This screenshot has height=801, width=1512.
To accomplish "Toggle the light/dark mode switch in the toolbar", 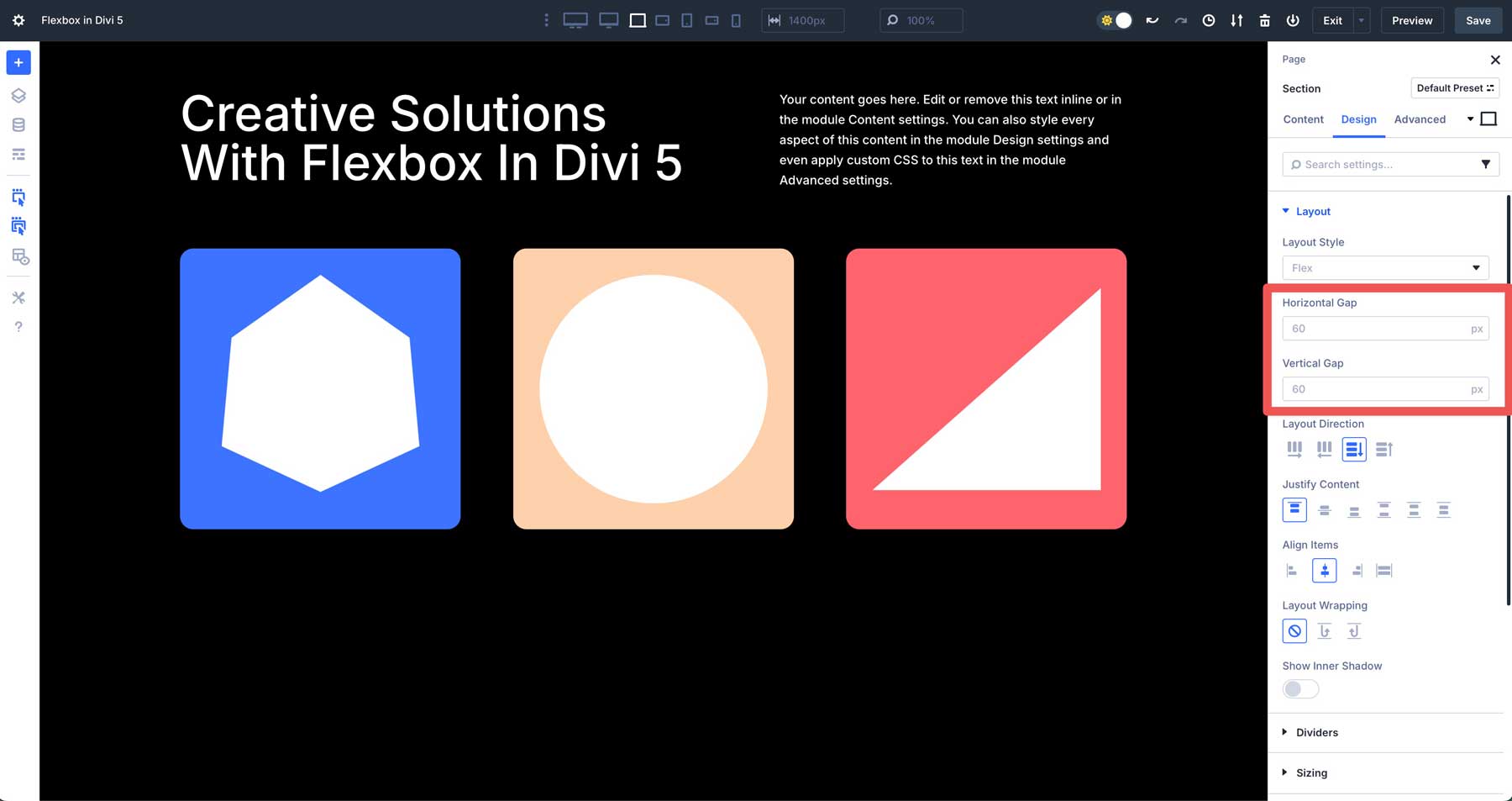I will 1115,19.
